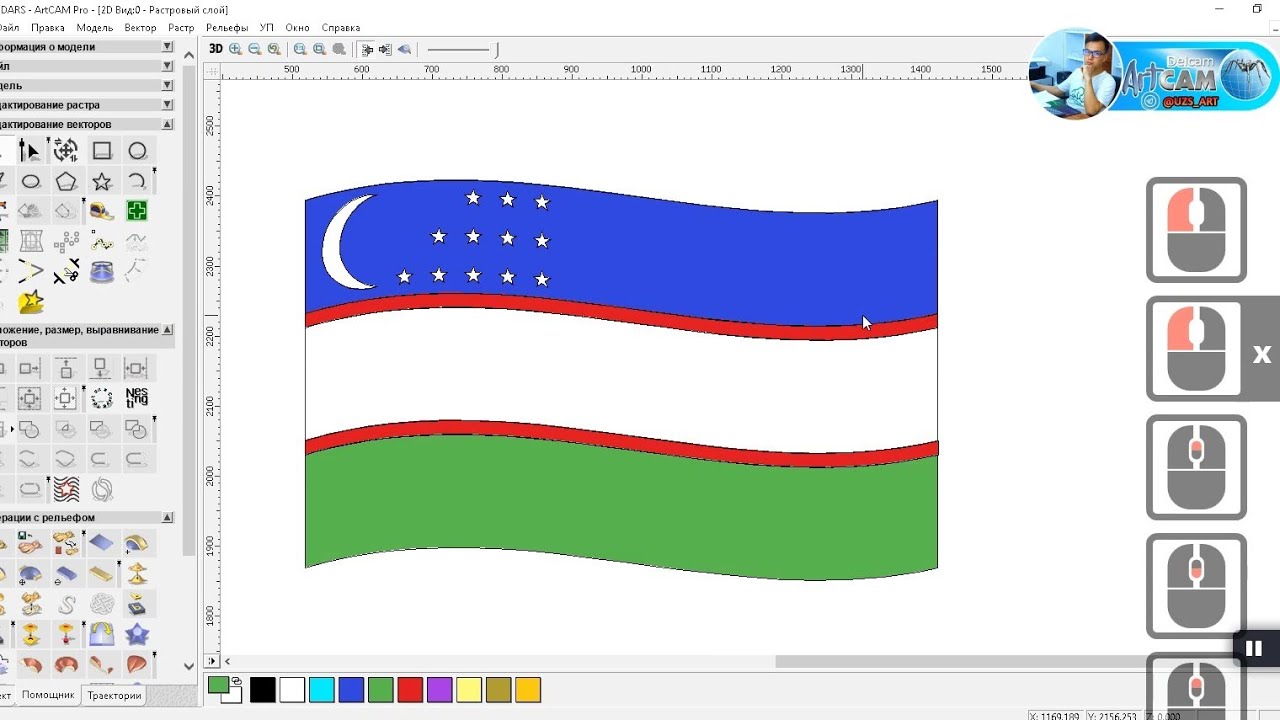Open the Вектор menu

click(141, 28)
